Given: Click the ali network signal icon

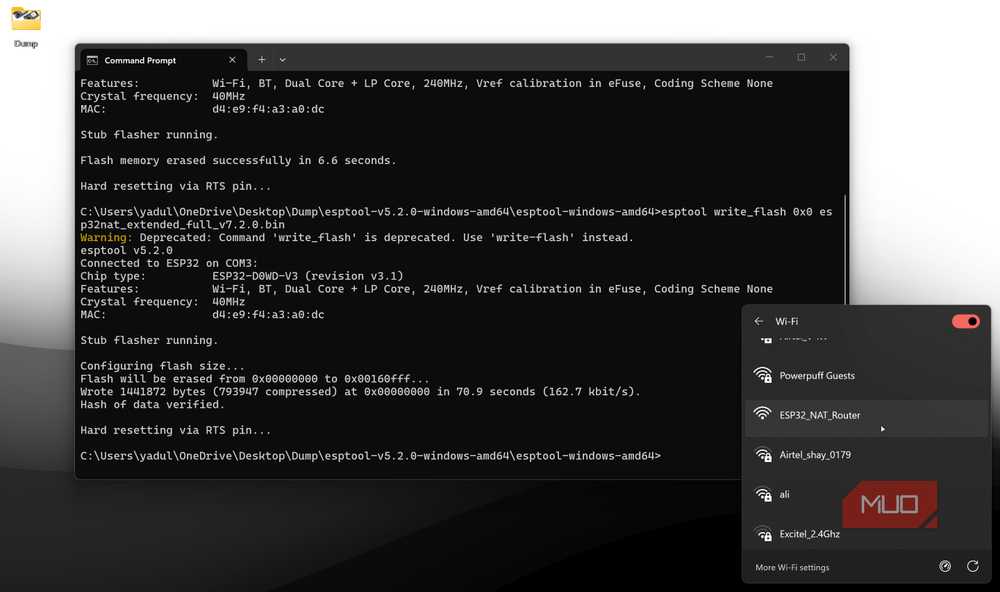Looking at the screenshot, I should pyautogui.click(x=763, y=494).
